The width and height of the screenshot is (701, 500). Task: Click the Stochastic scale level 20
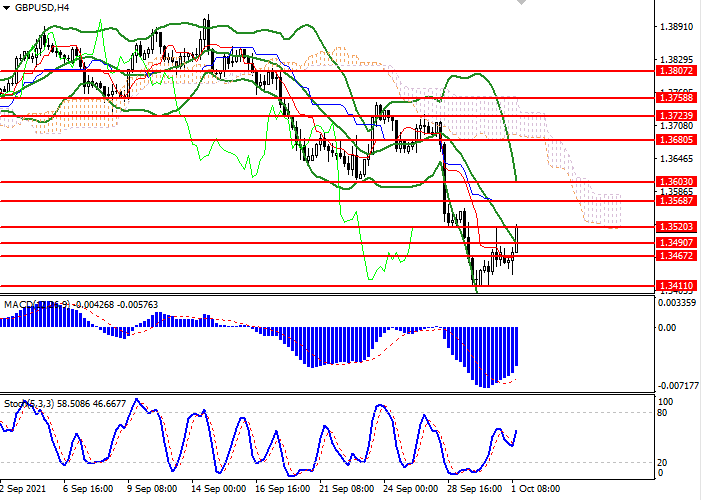pos(662,463)
